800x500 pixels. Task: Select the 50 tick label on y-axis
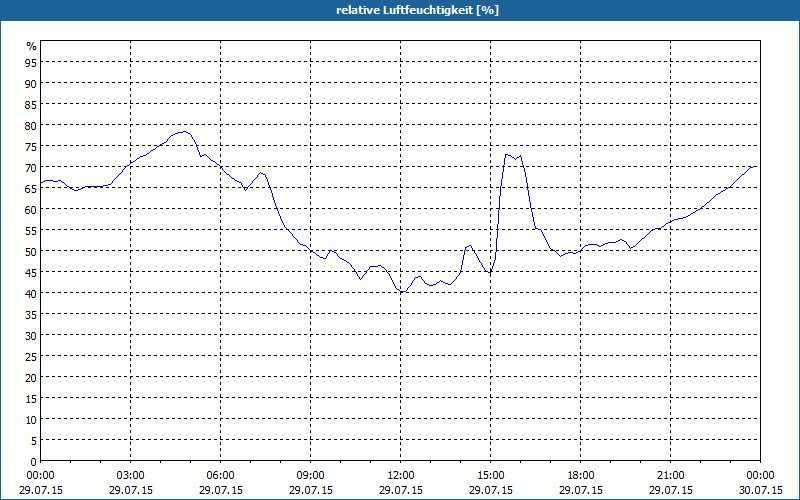(31, 251)
